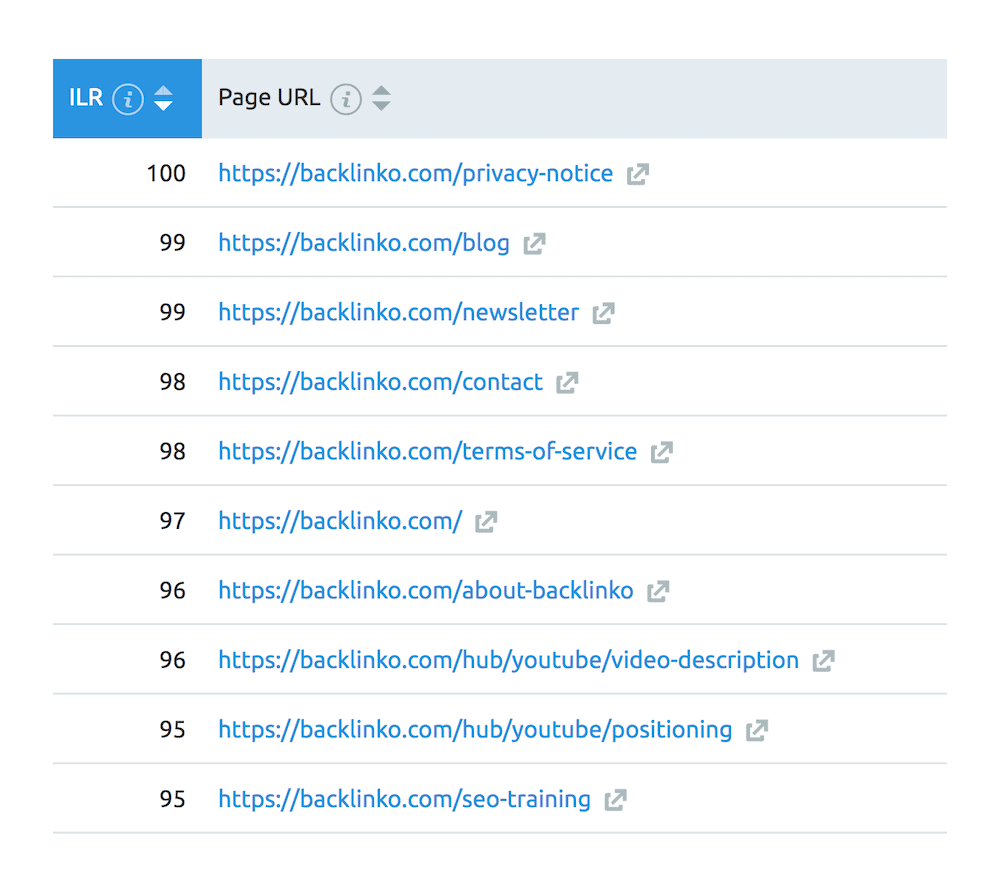Open the backlinko.com/blog link

[364, 243]
